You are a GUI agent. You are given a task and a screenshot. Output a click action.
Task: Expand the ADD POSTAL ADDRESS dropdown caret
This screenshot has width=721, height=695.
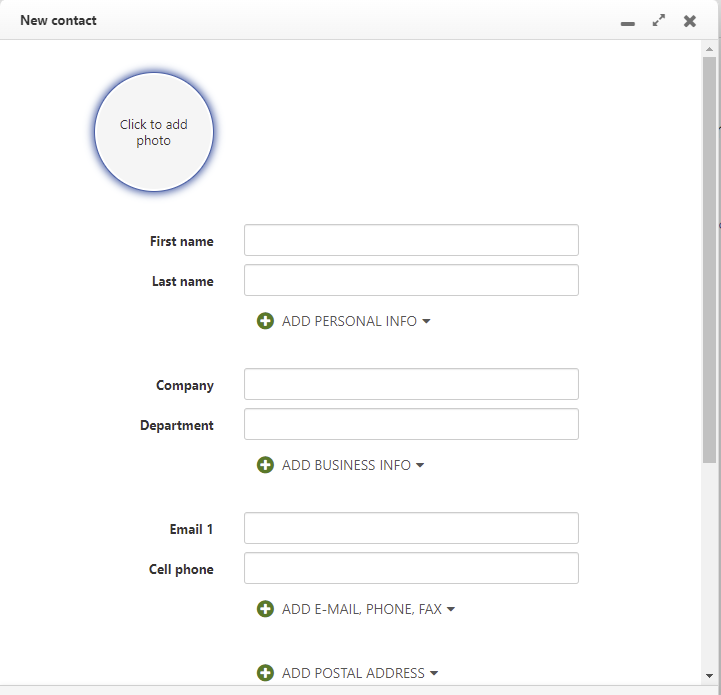point(434,674)
